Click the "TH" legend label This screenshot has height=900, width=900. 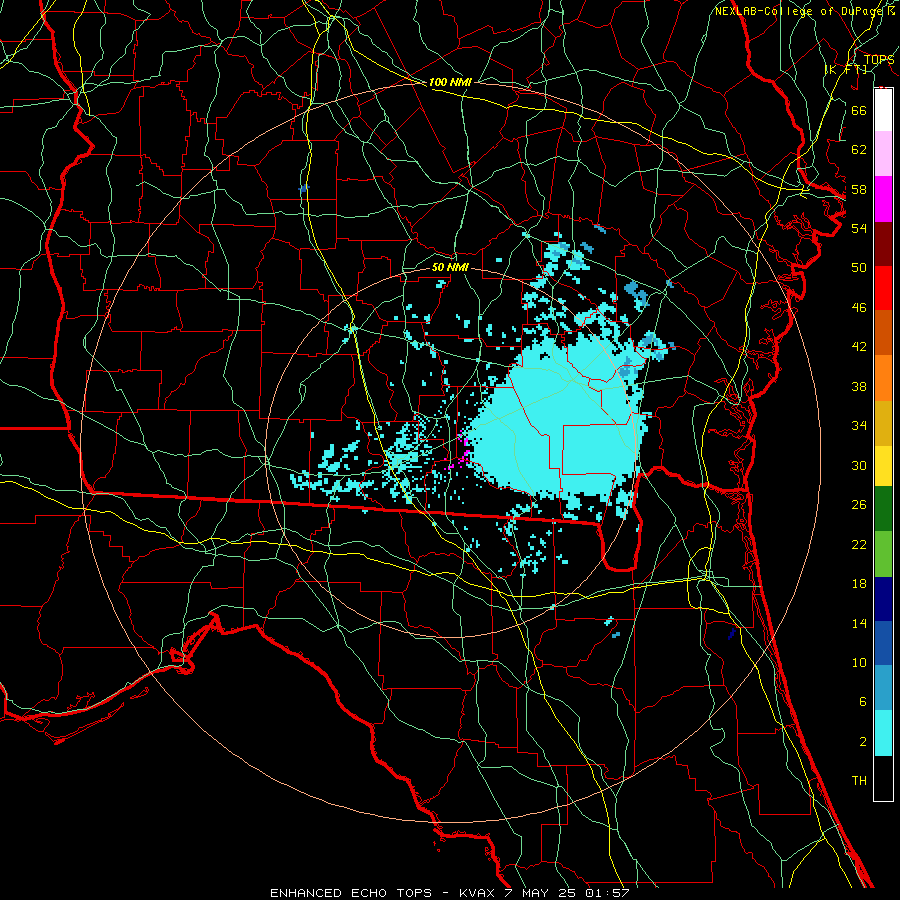coord(859,781)
